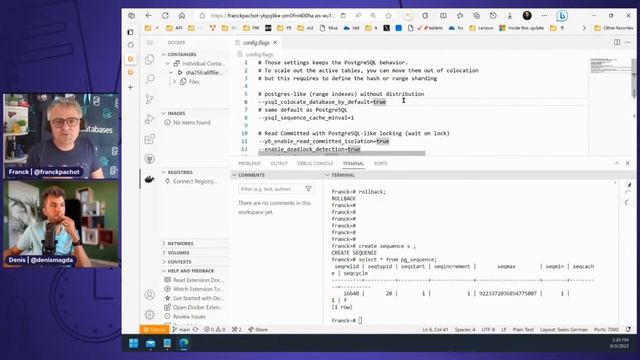Click Plain Text language mode
The image size is (640, 360).
(523, 329)
